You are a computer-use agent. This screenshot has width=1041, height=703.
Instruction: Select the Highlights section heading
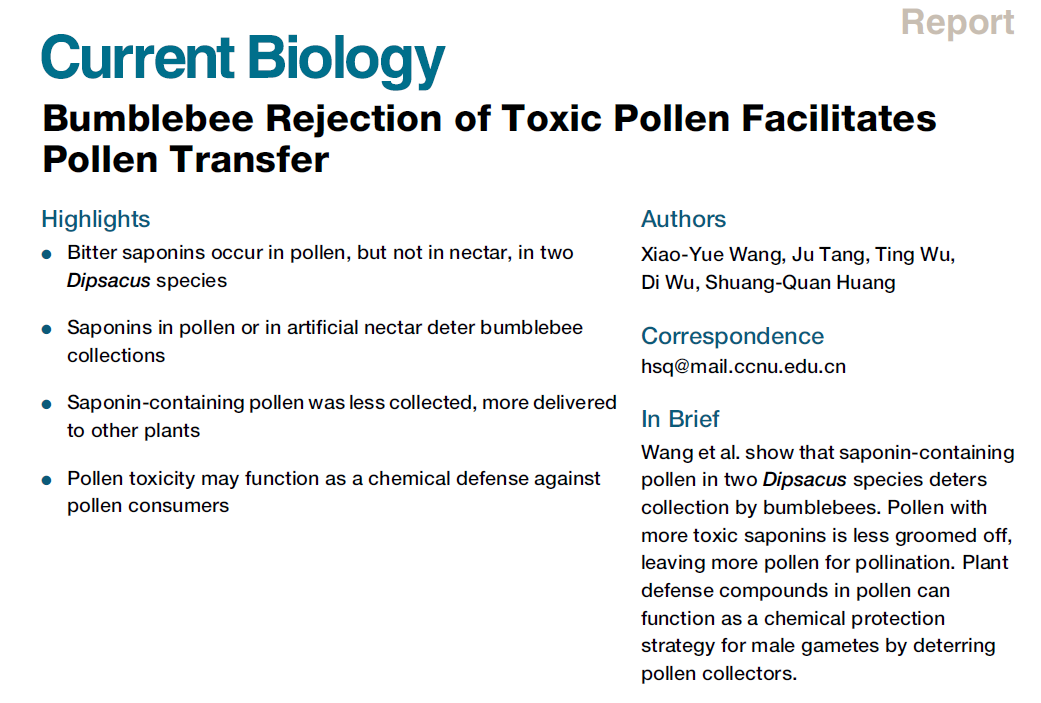(x=96, y=219)
